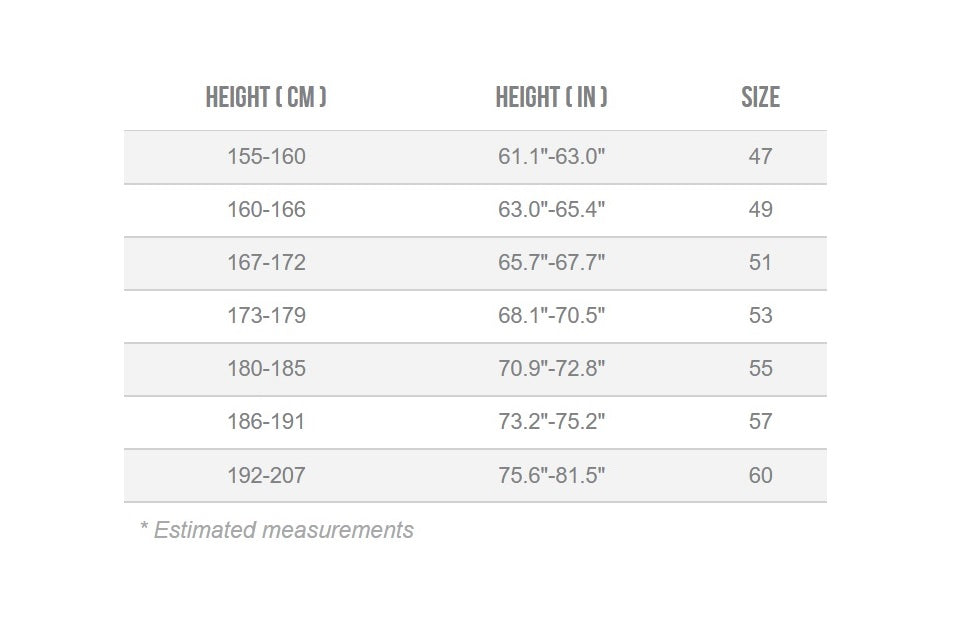Select size 55 cell
970x640 pixels.
point(760,369)
